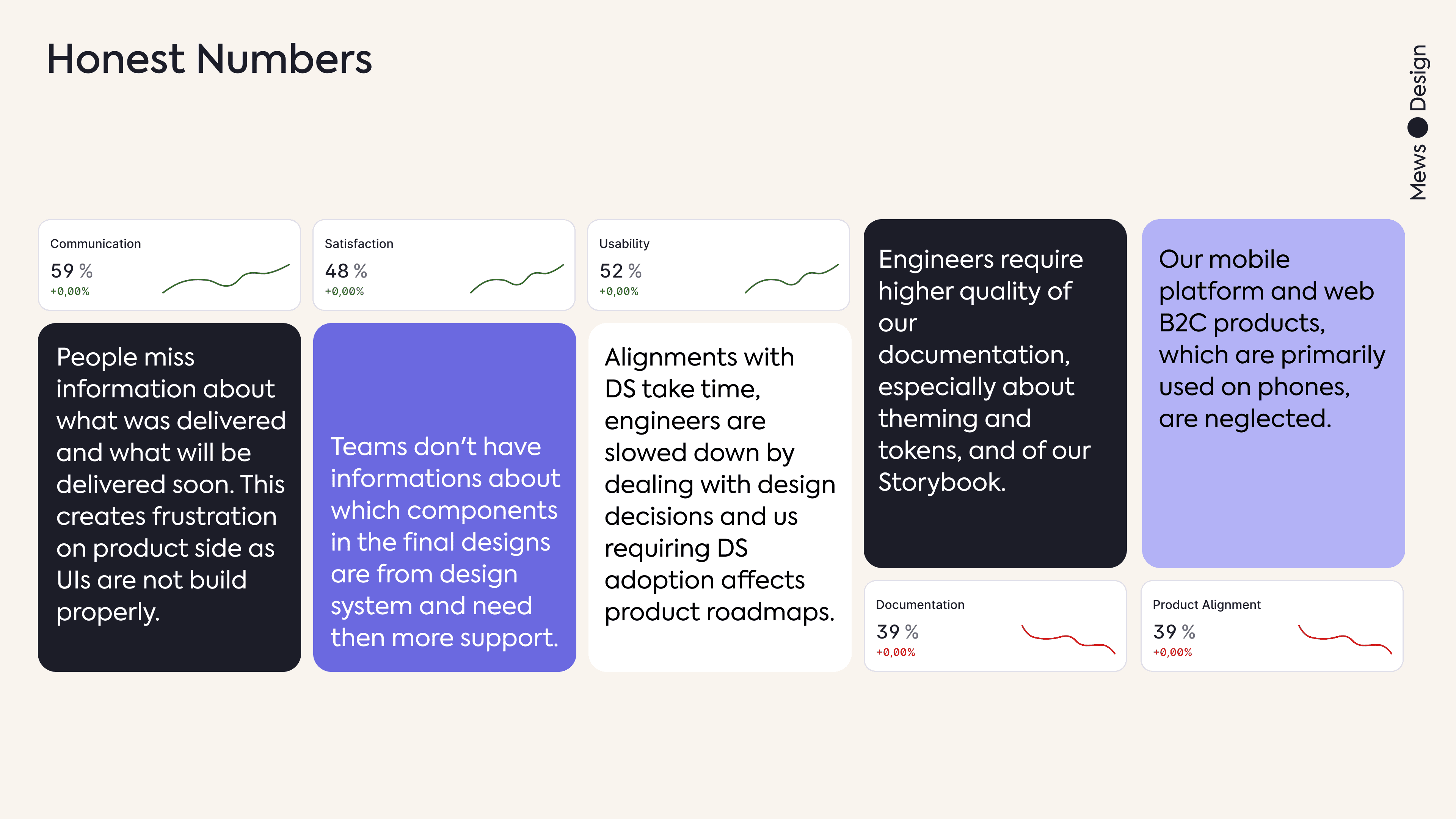Viewport: 1456px width, 819px height.
Task: Click the +0,00% change under Communication
Action: click(70, 292)
